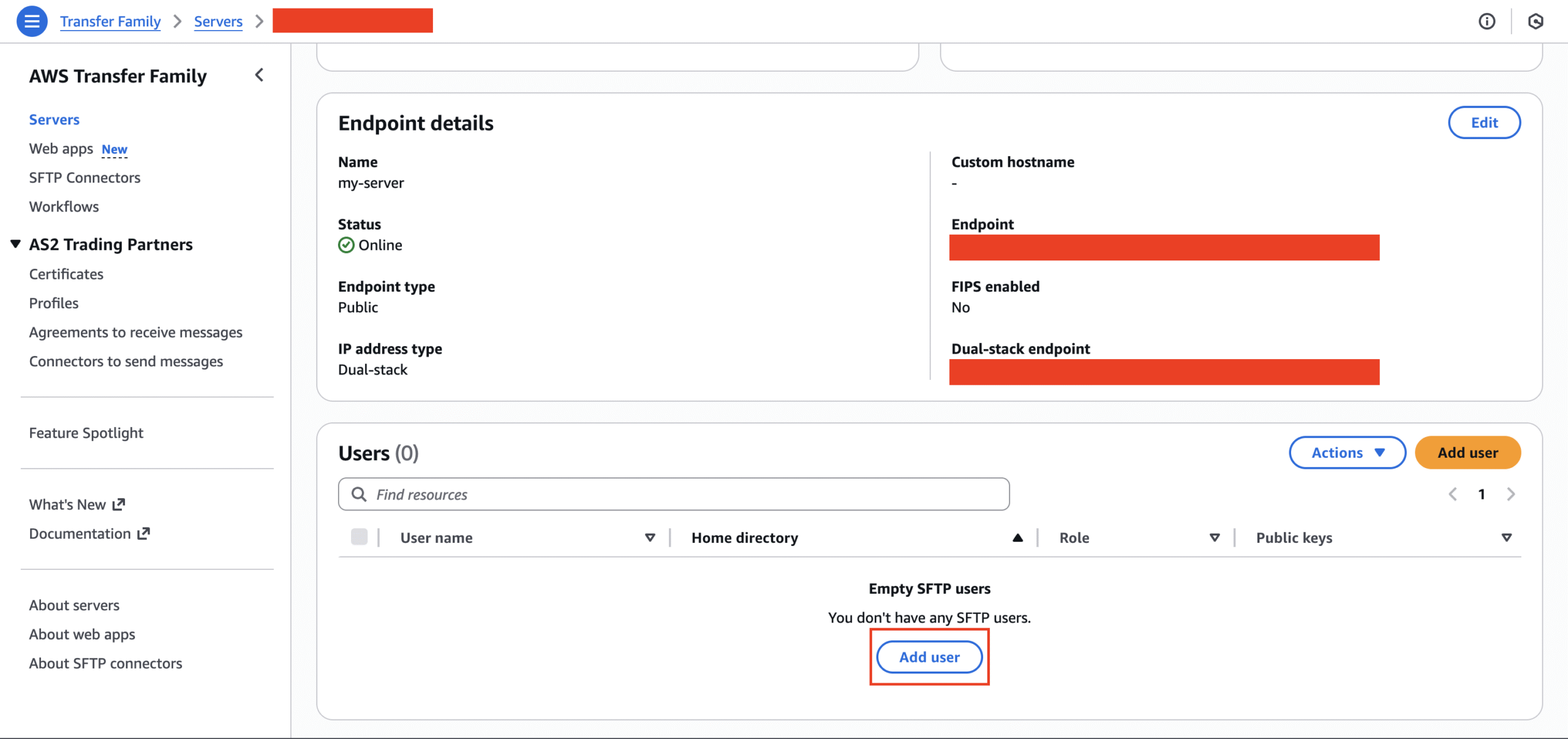Open the hamburger navigation menu icon
The image size is (1568, 739).
click(32, 21)
